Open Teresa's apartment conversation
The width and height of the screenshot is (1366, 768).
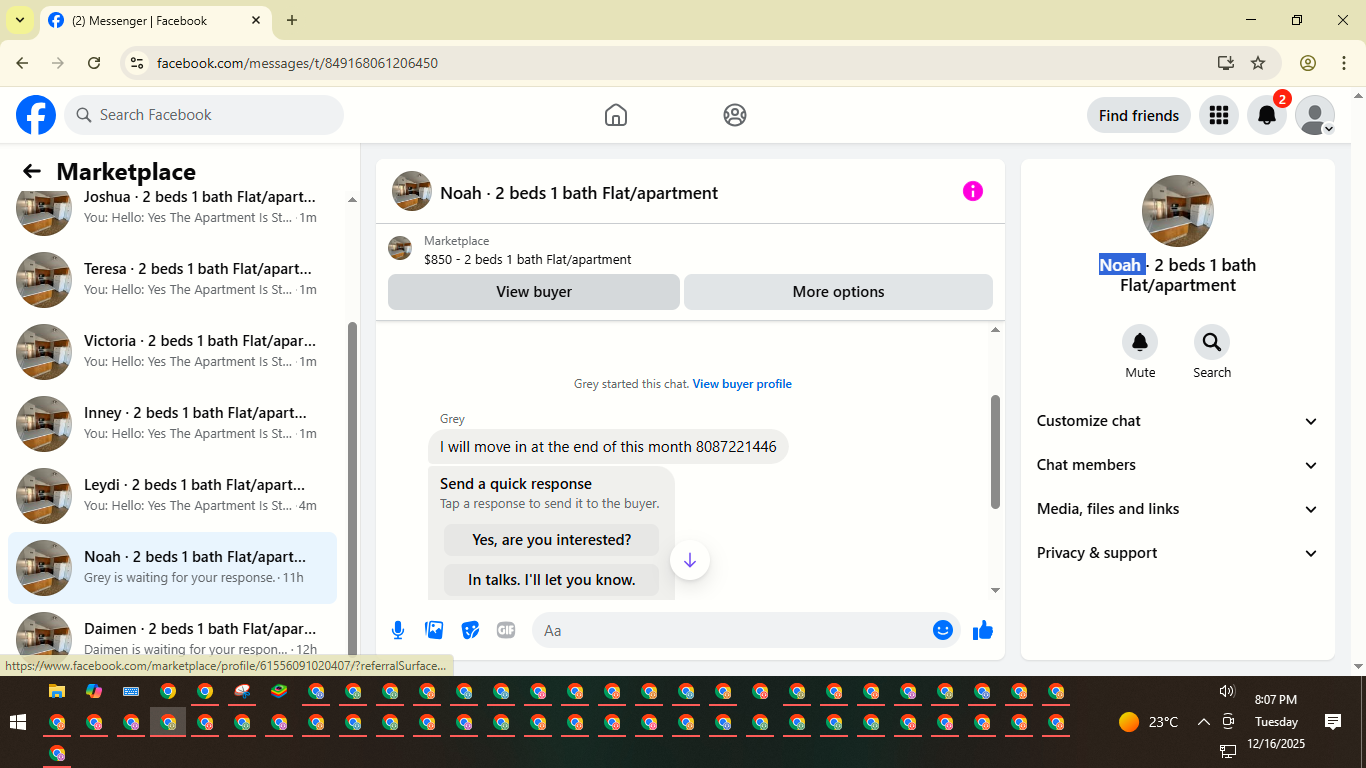pos(172,279)
